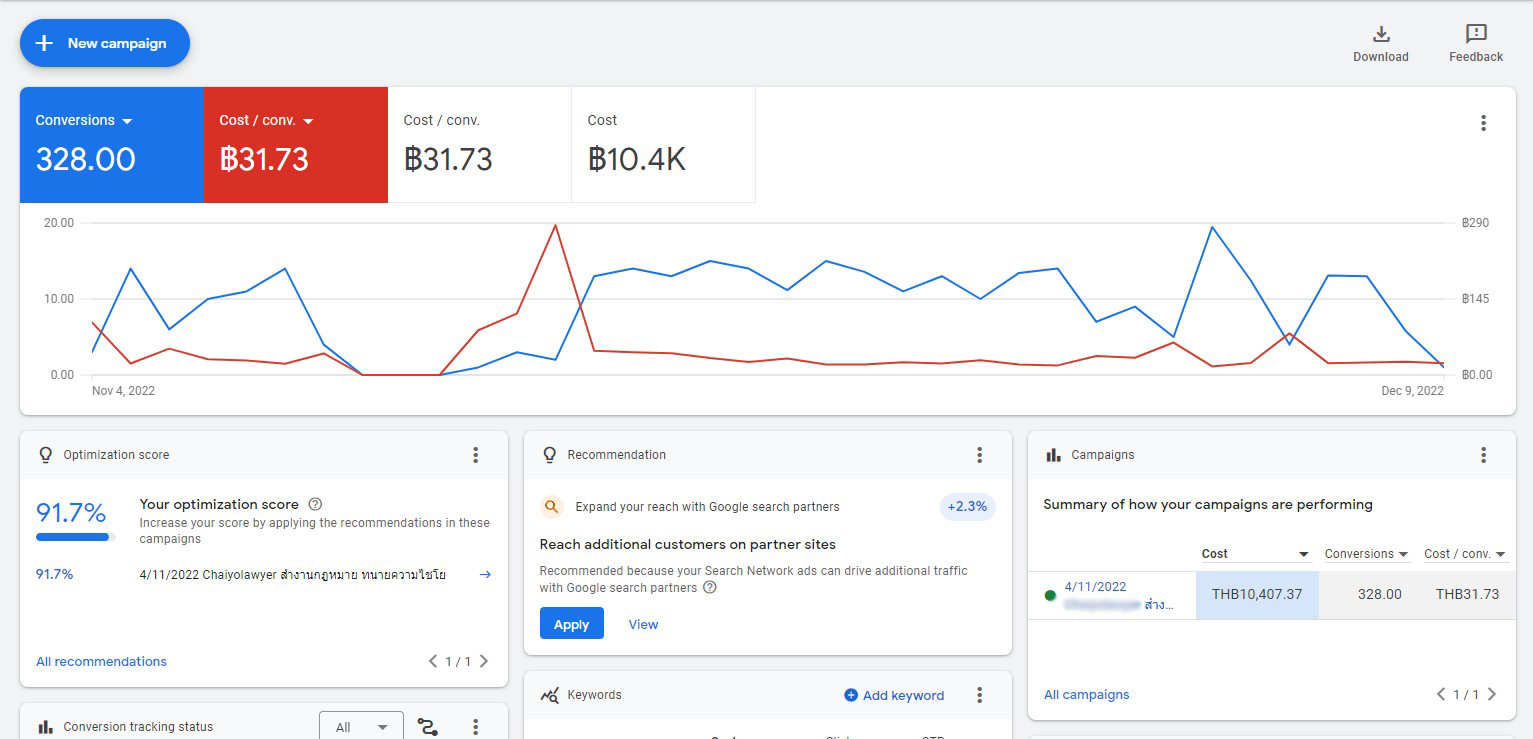Click the +2.3% score uplift badge

coord(968,507)
